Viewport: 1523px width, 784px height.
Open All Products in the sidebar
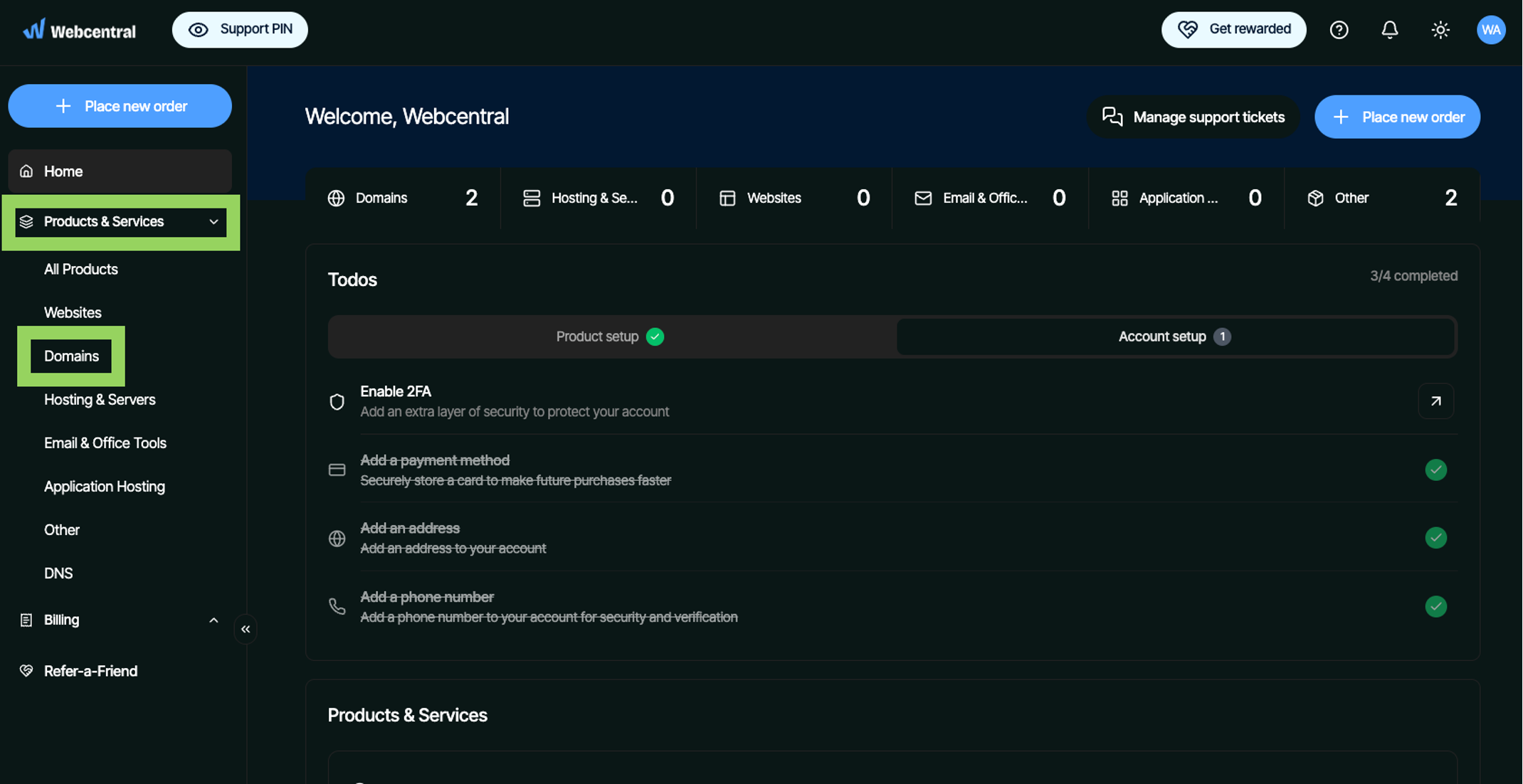coord(81,270)
